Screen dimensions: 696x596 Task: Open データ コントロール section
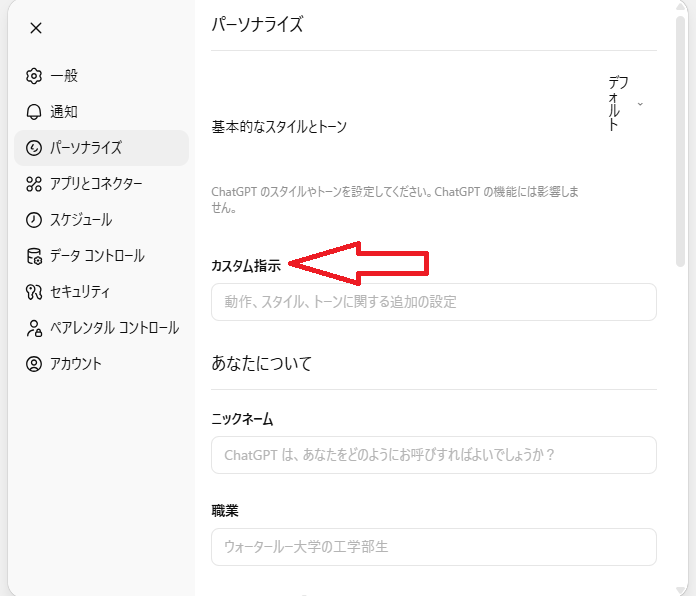click(x=102, y=256)
